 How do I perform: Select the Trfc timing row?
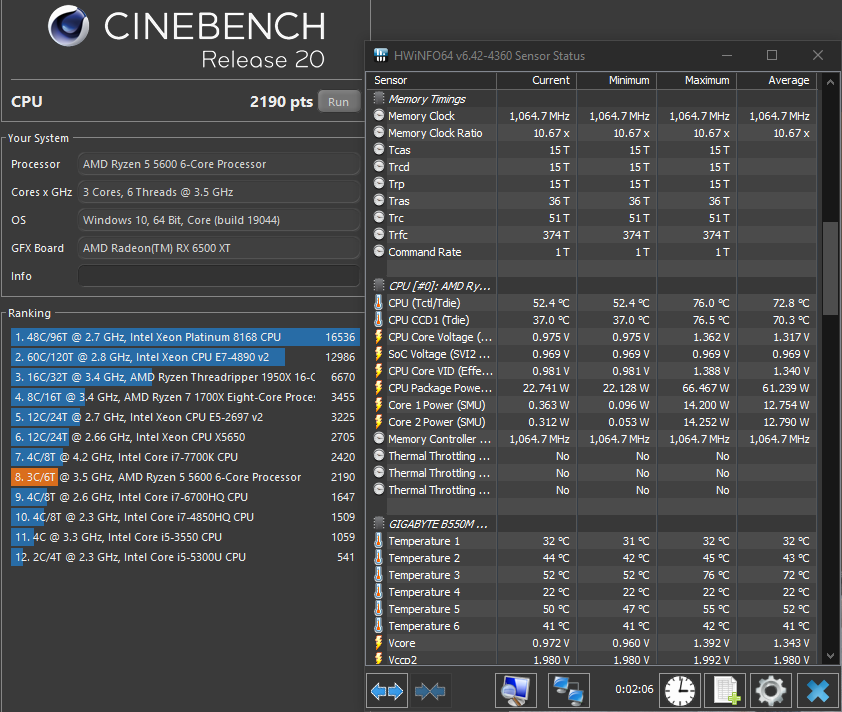pos(592,235)
